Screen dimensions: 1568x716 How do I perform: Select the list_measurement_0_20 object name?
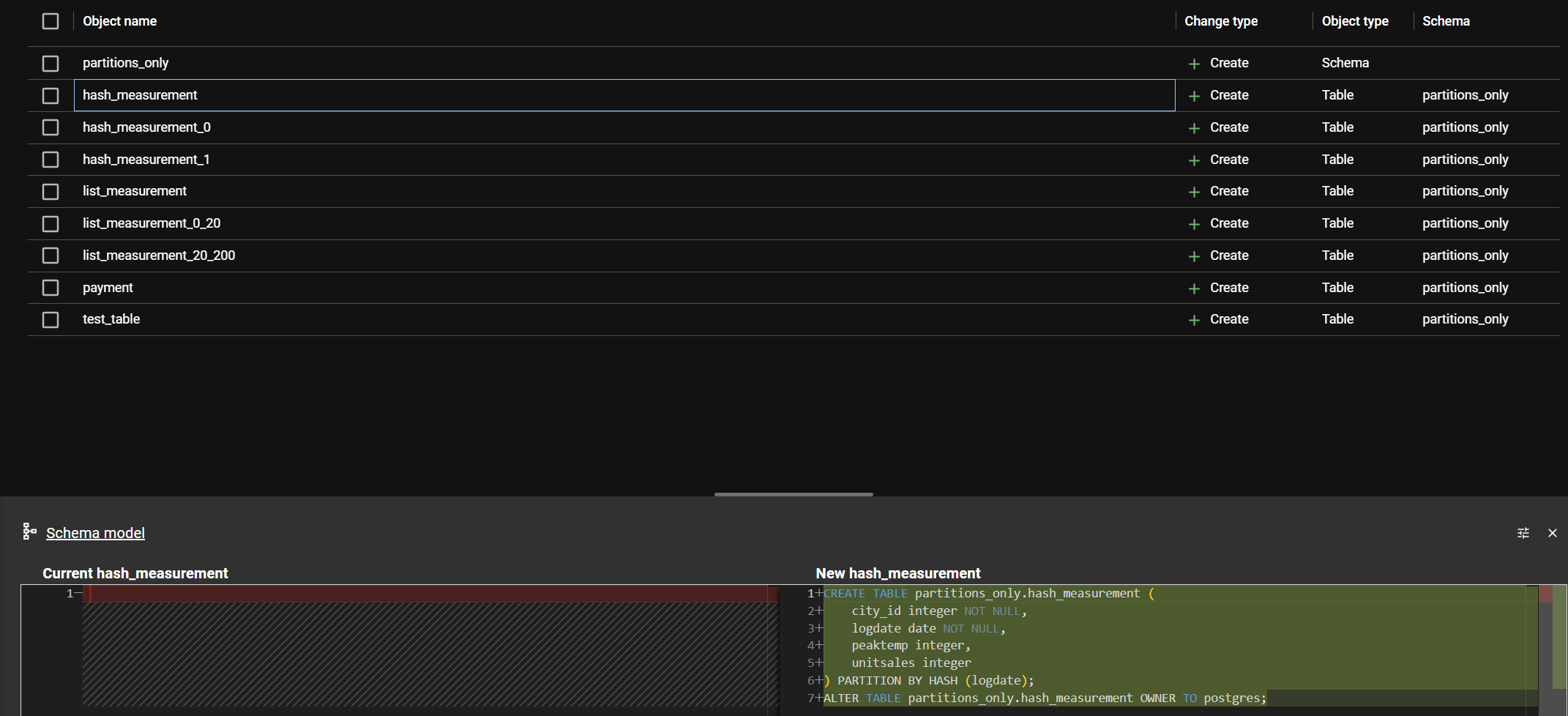click(152, 223)
